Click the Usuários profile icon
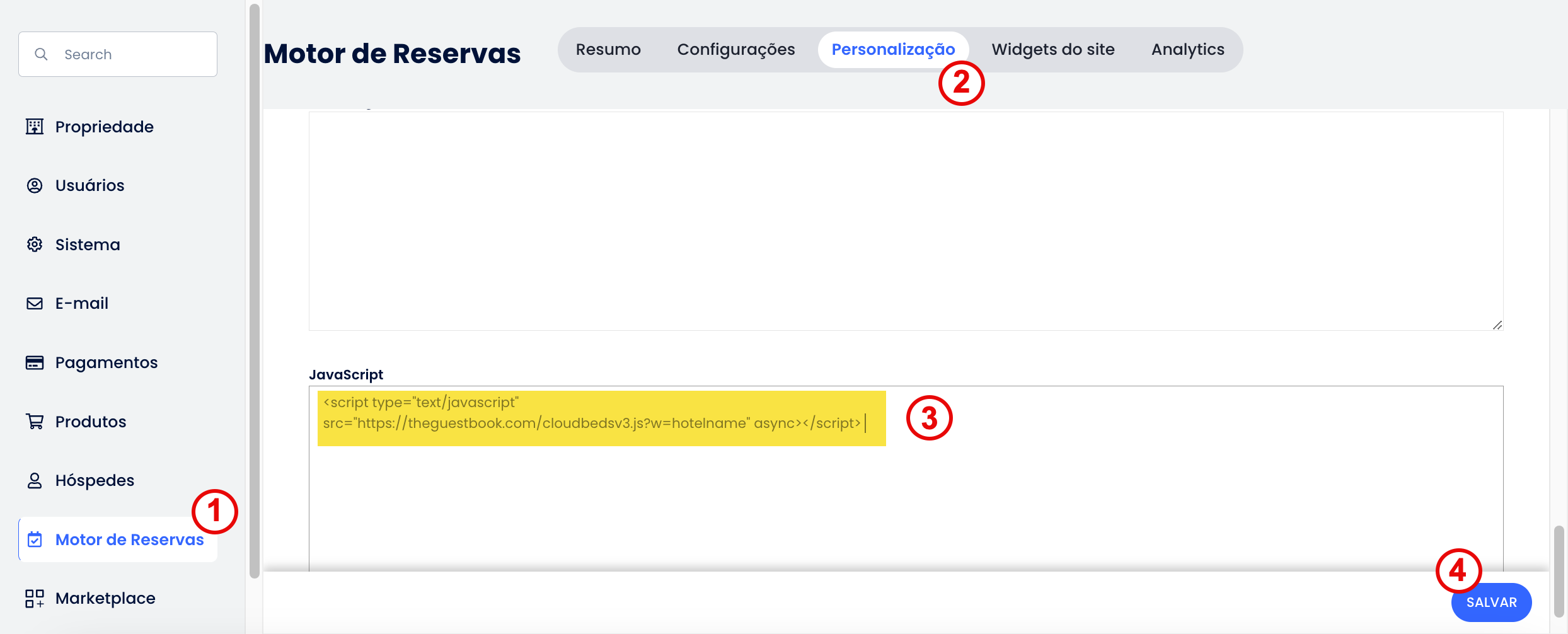Screen dimensions: 1568x634 point(35,185)
